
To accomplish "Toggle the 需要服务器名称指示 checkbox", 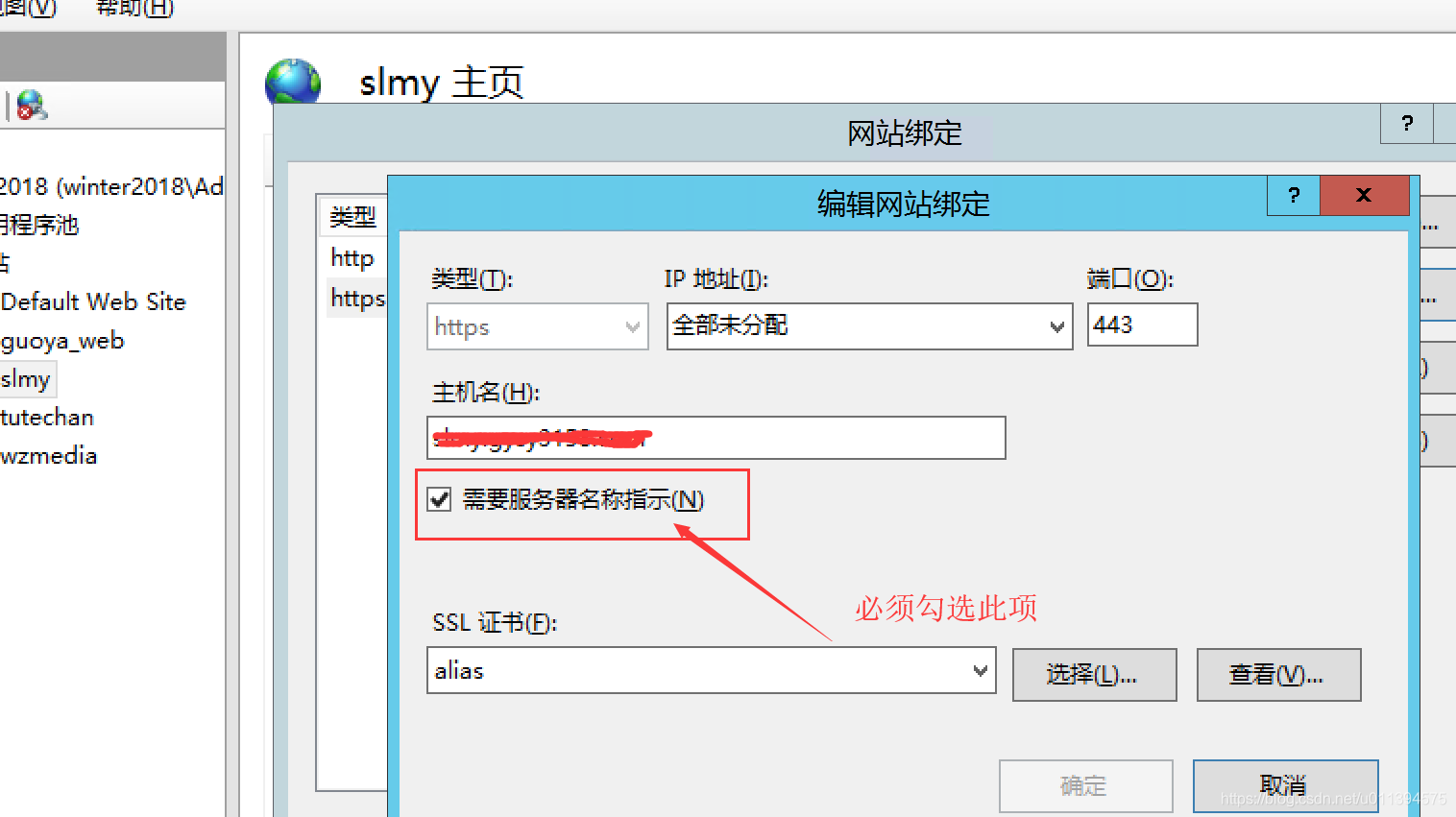I will [440, 499].
